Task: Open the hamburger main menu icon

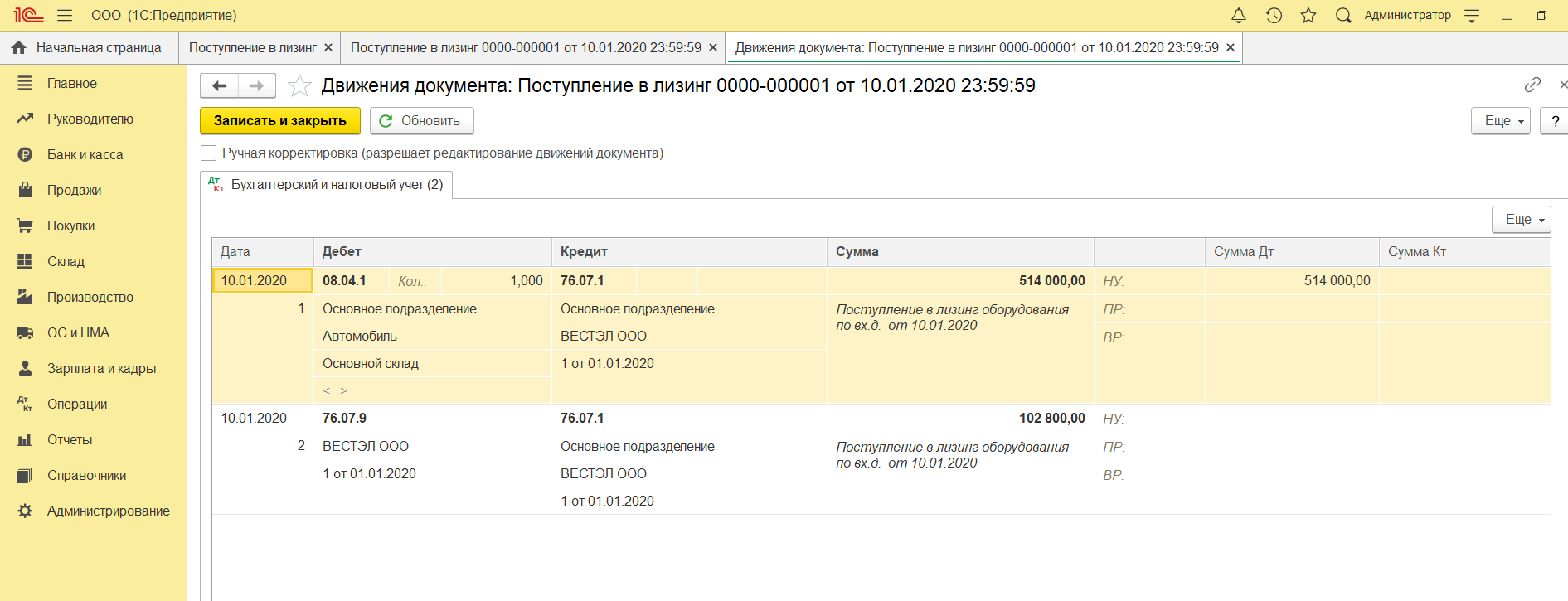Action: 65,16
